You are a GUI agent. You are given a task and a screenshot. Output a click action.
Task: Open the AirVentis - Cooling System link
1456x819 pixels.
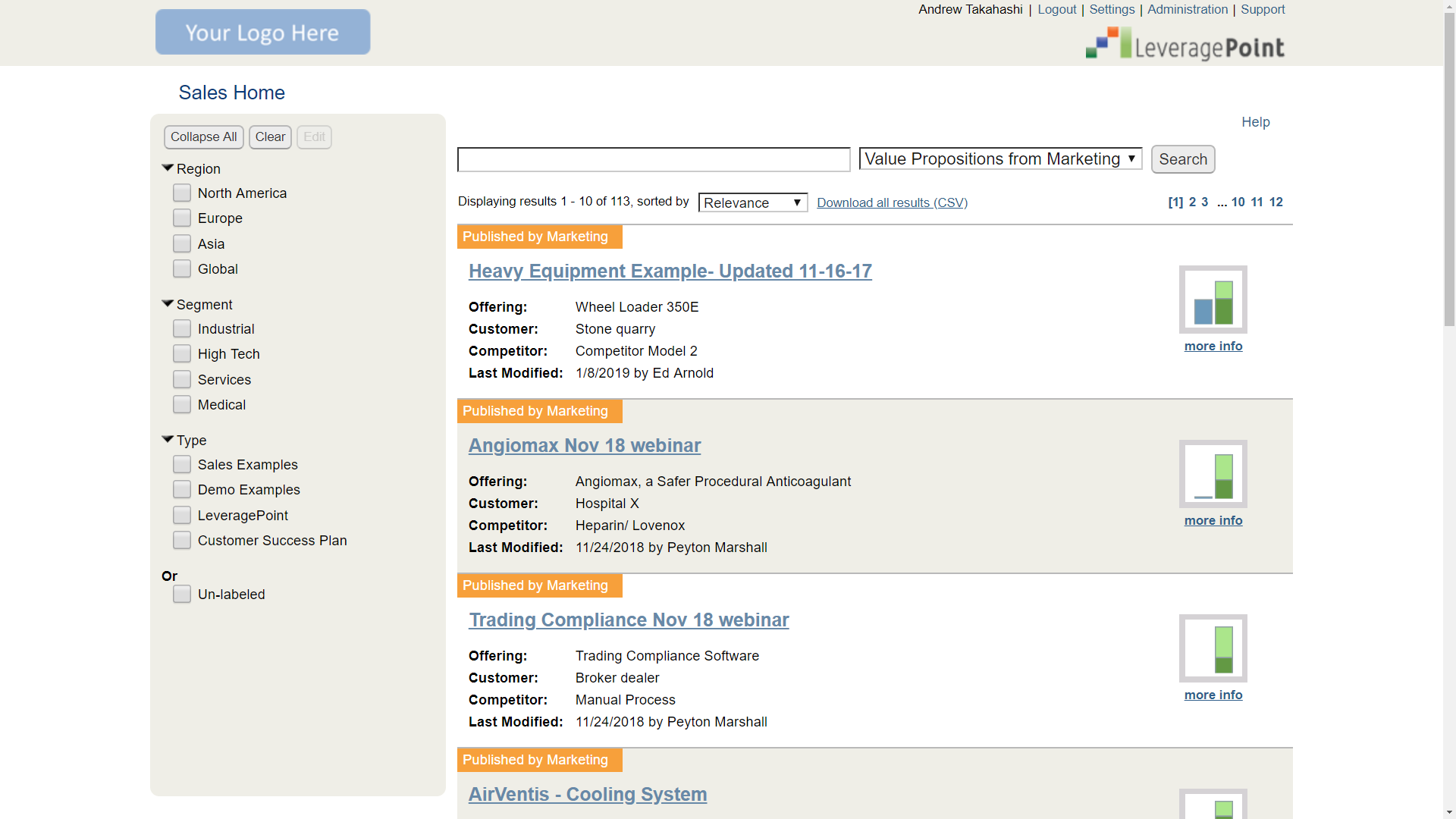pos(587,794)
